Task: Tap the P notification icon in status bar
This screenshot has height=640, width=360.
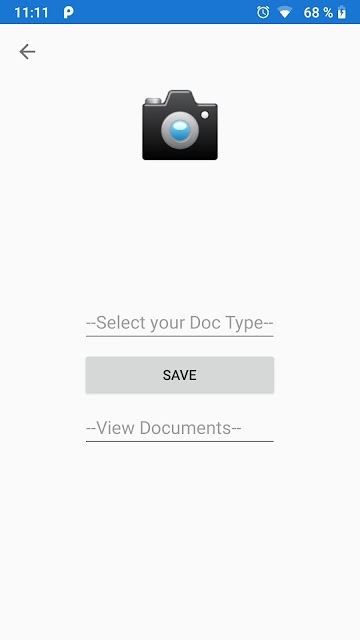Action: tap(69, 12)
